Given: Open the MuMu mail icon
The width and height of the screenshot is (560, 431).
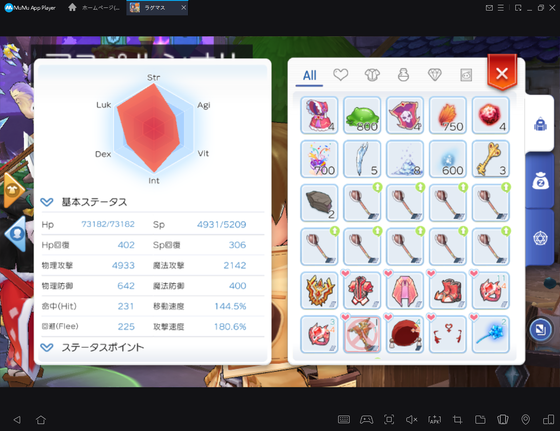Looking at the screenshot, I should click(x=489, y=8).
